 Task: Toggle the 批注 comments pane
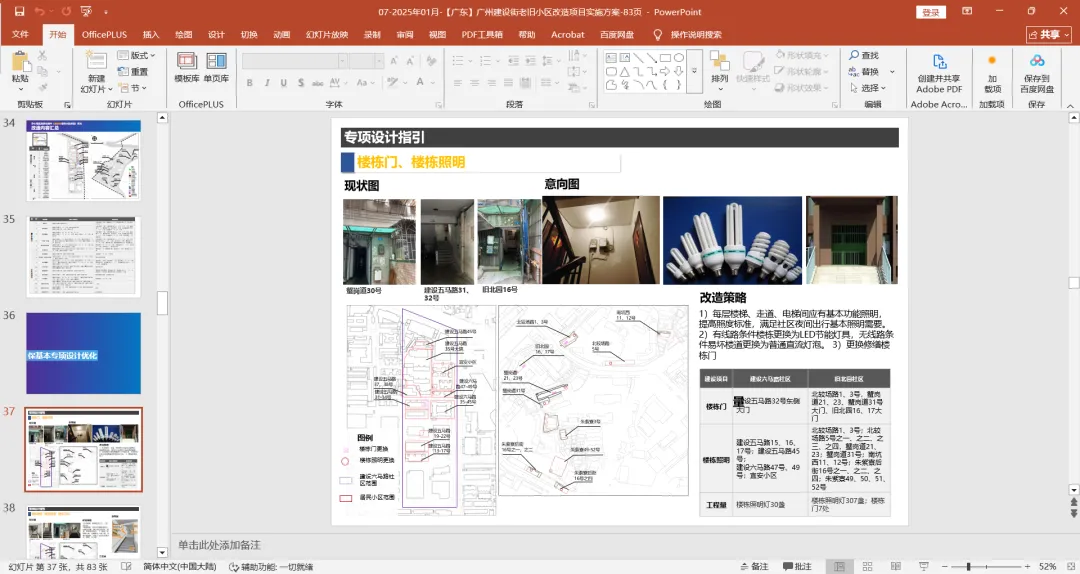point(795,566)
